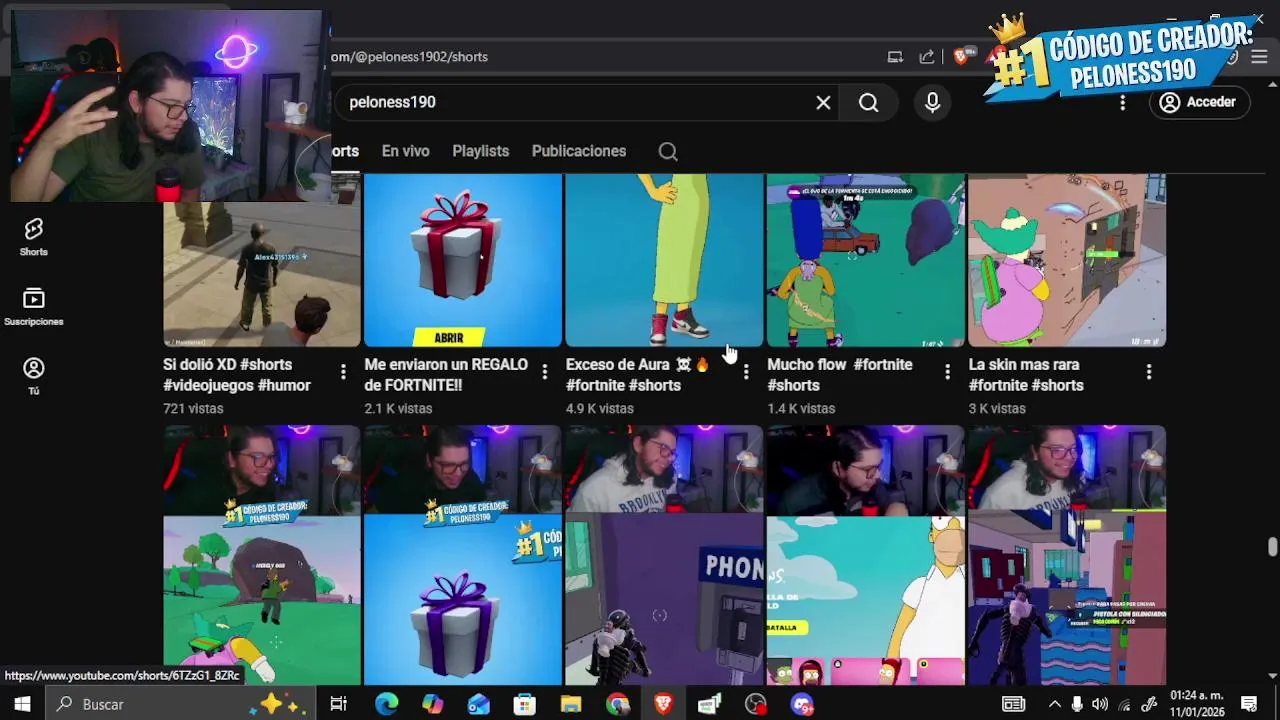Image resolution: width=1280 pixels, height=720 pixels.
Task: Launch Microsoft Edge from the taskbar
Action: [386, 704]
